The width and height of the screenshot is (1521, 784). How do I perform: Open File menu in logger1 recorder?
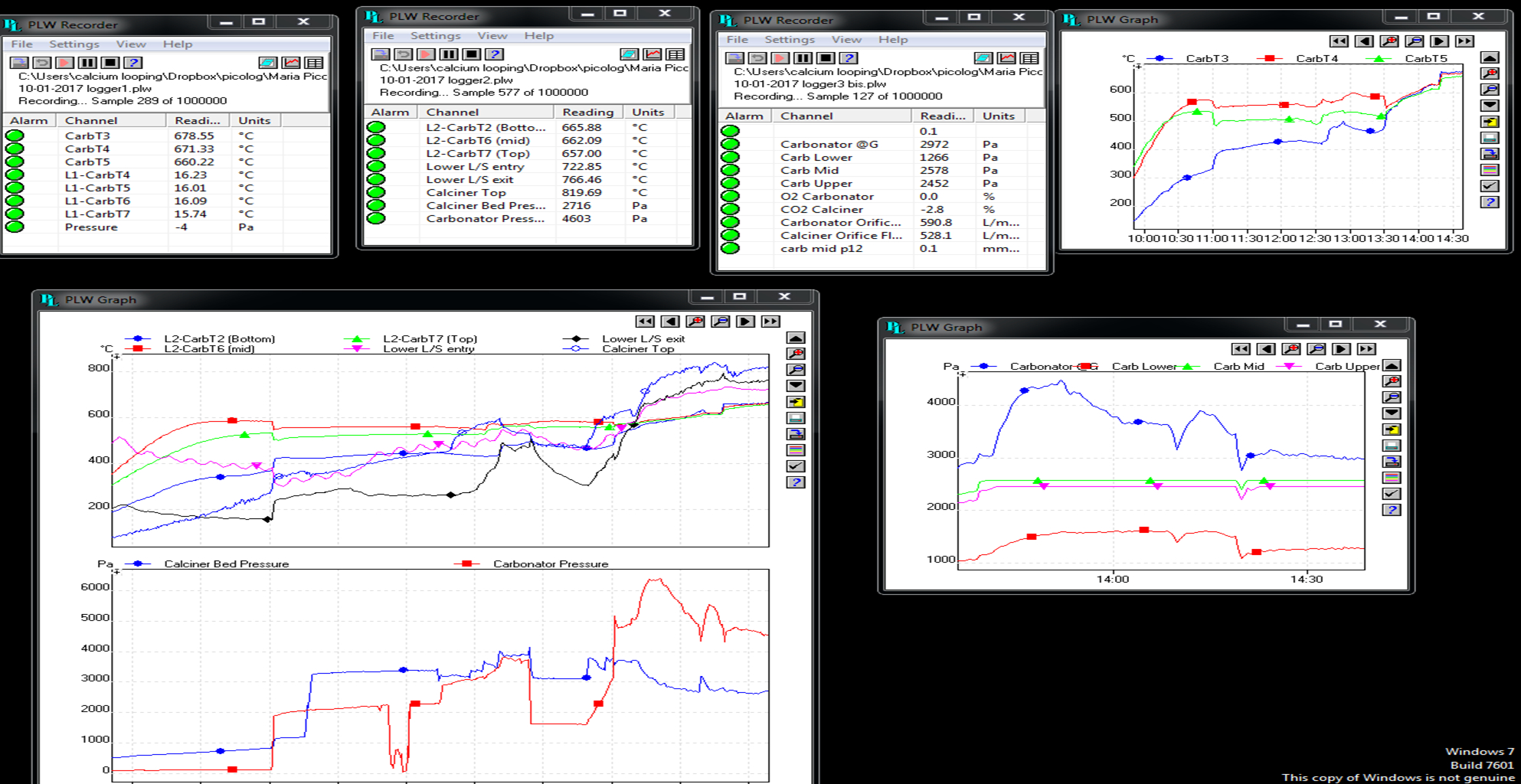point(21,44)
